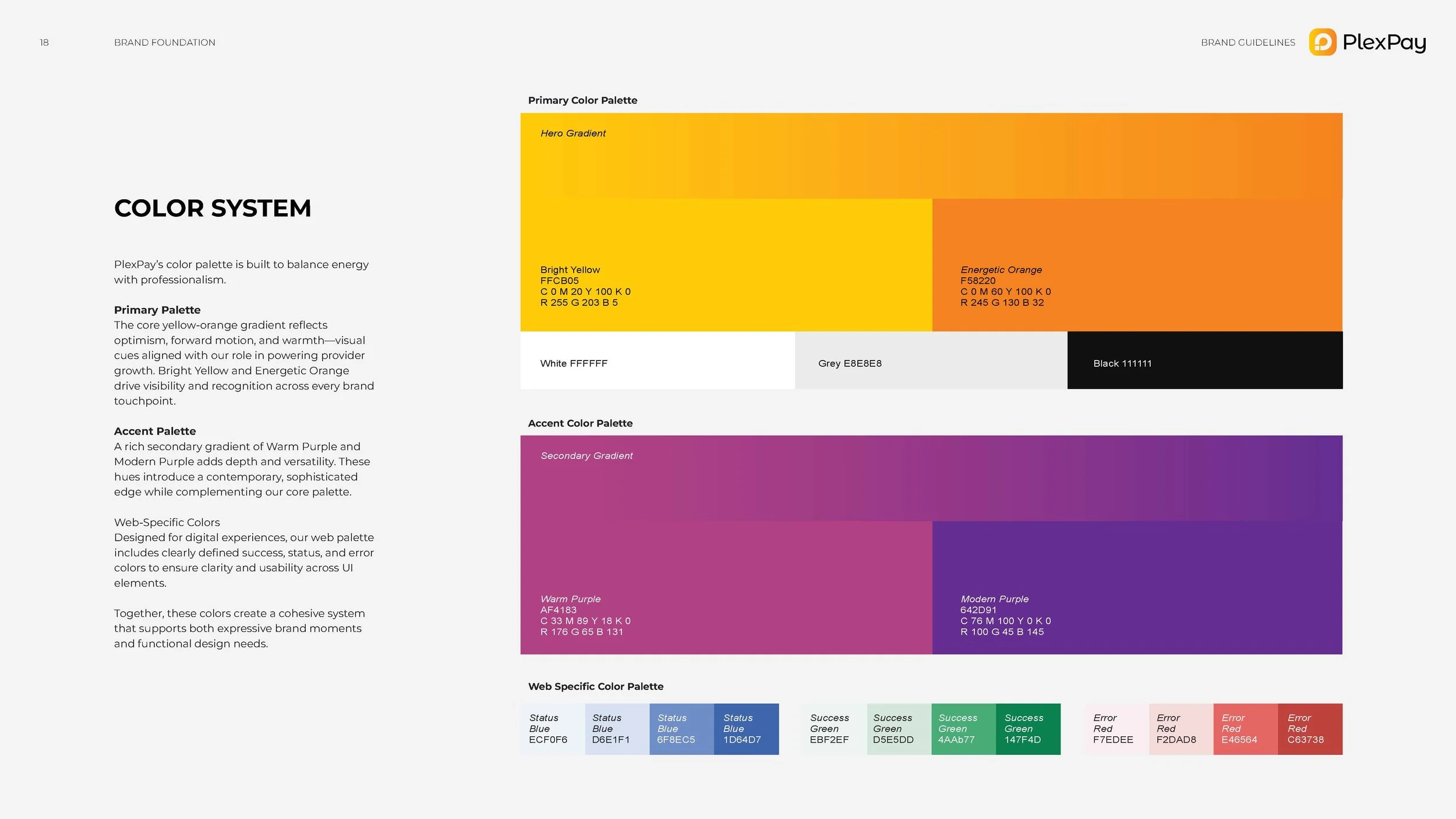Click the FFCB05 hex code

560,281
